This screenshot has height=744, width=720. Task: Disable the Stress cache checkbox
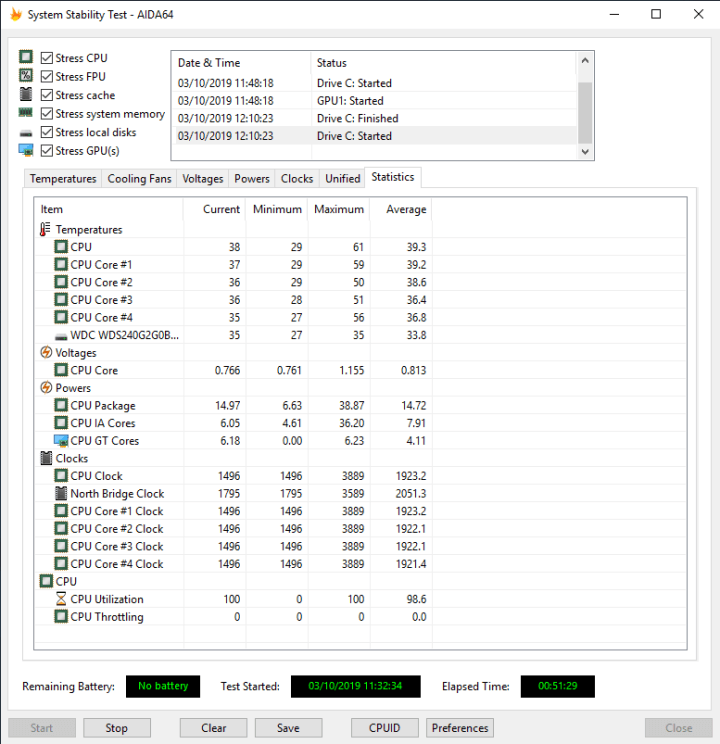[47, 95]
